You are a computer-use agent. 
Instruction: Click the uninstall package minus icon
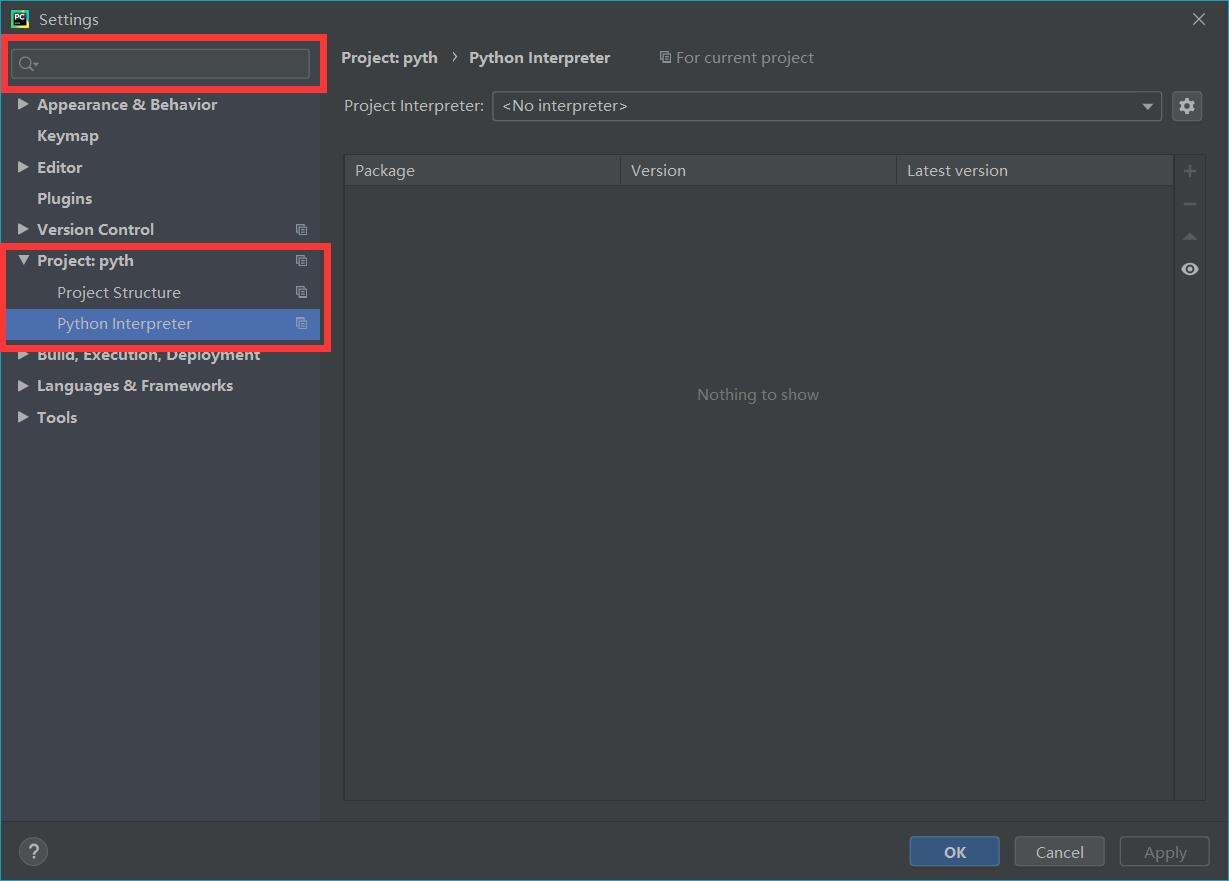[x=1189, y=203]
